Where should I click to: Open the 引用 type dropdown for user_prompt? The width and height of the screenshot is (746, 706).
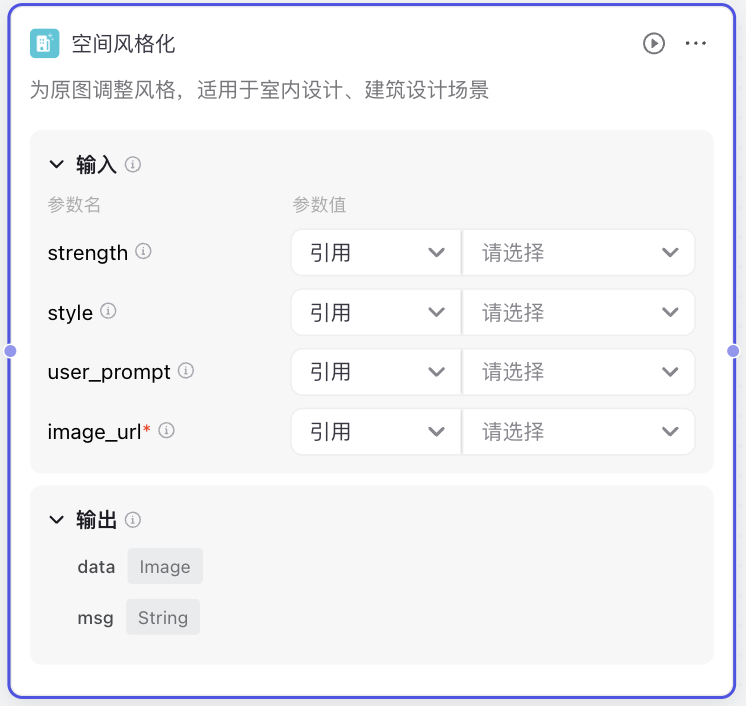point(376,372)
